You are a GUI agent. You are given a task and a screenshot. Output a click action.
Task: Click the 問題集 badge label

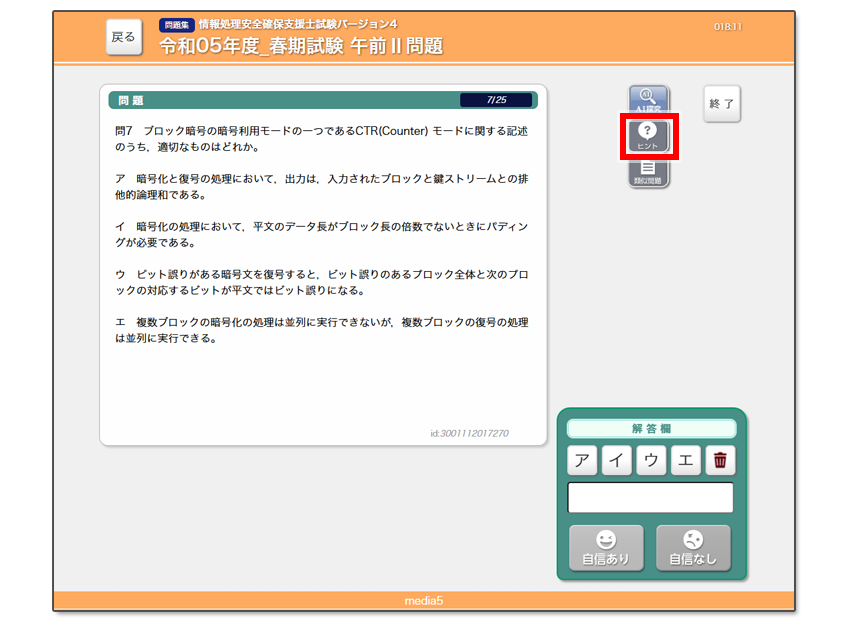(x=177, y=25)
